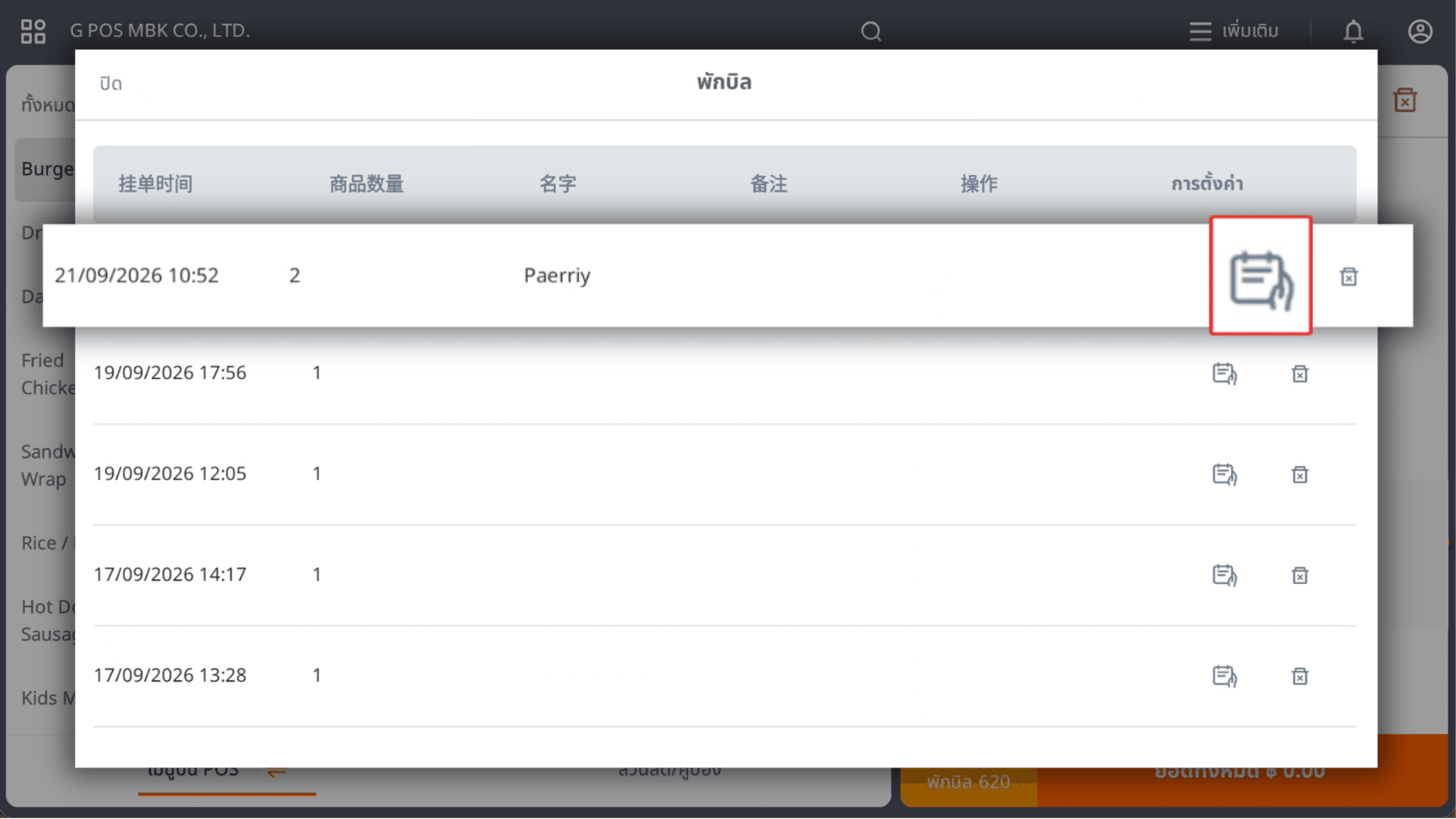The image size is (1456, 819).
Task: Select the Kids category in the sidebar
Action: 47,698
